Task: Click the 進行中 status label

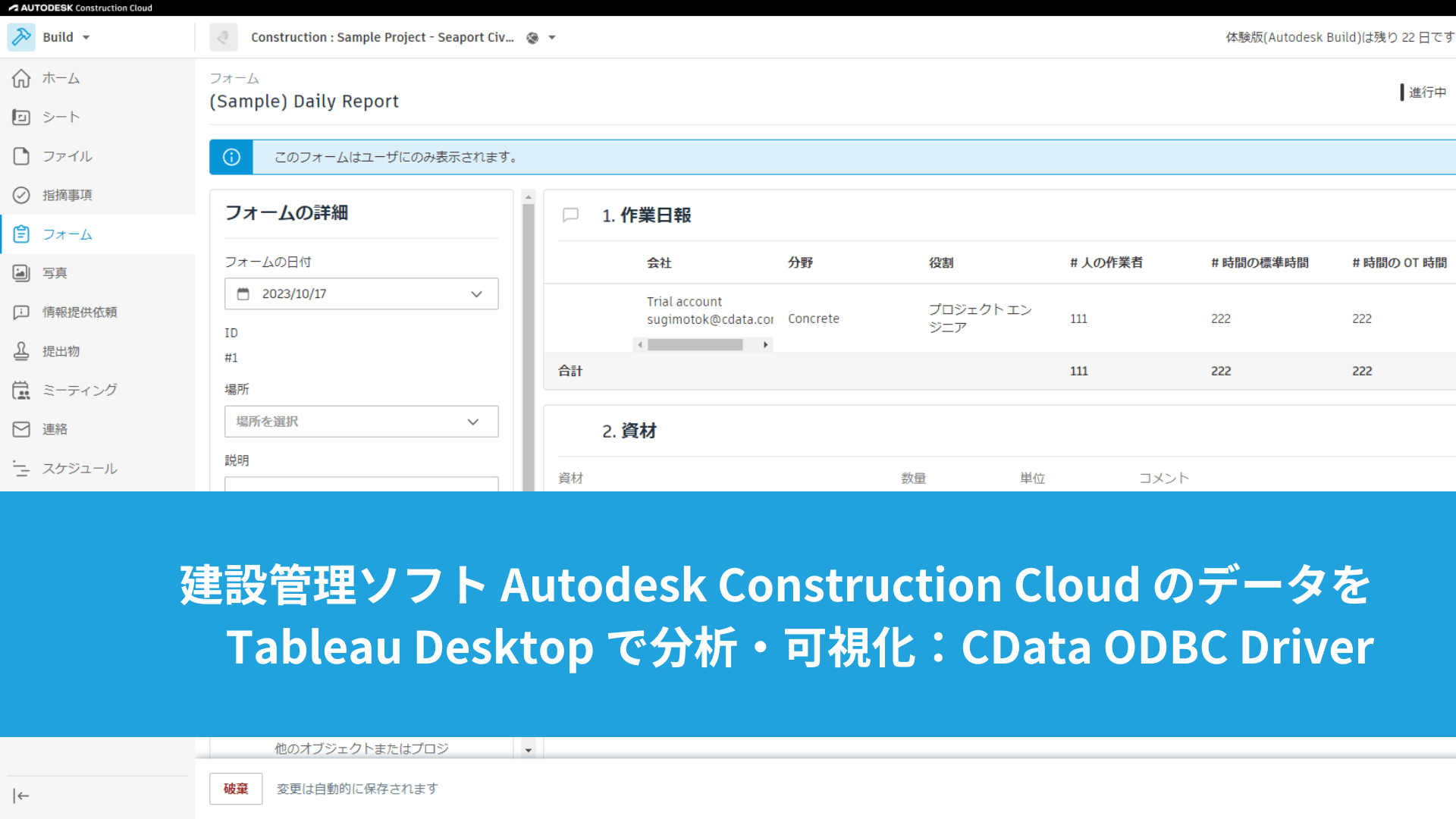Action: tap(1429, 92)
